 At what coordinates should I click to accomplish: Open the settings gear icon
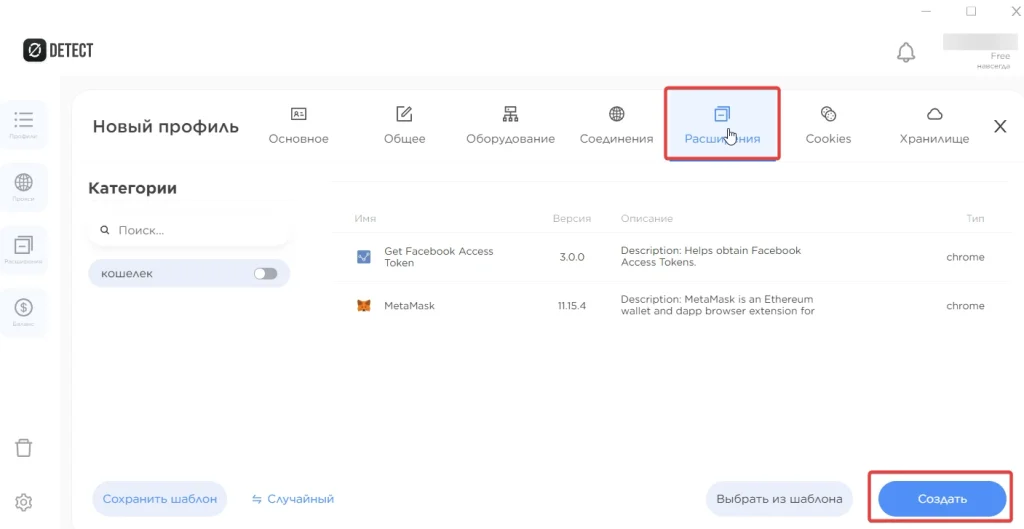pos(24,502)
